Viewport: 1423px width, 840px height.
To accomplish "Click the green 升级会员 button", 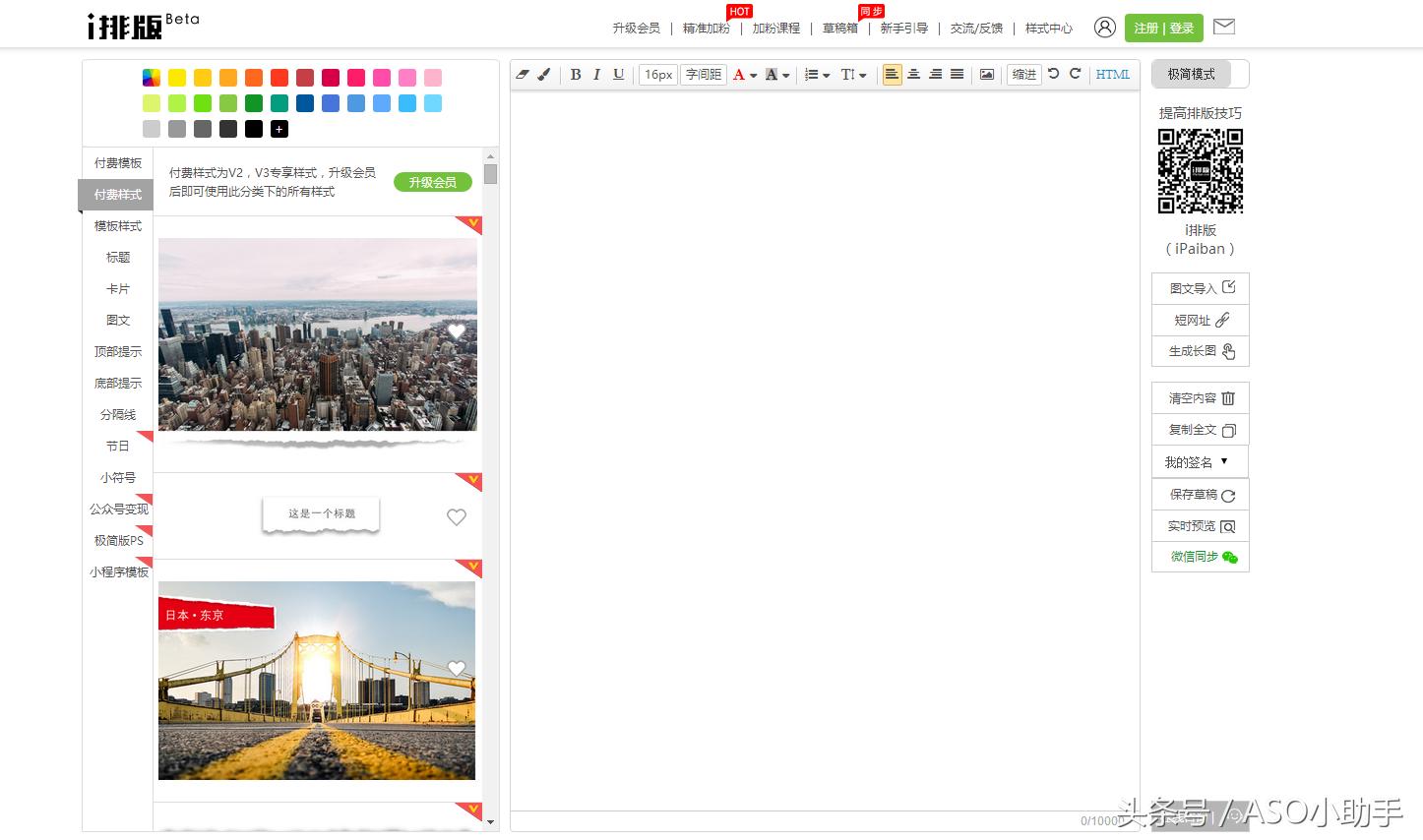I will point(432,182).
